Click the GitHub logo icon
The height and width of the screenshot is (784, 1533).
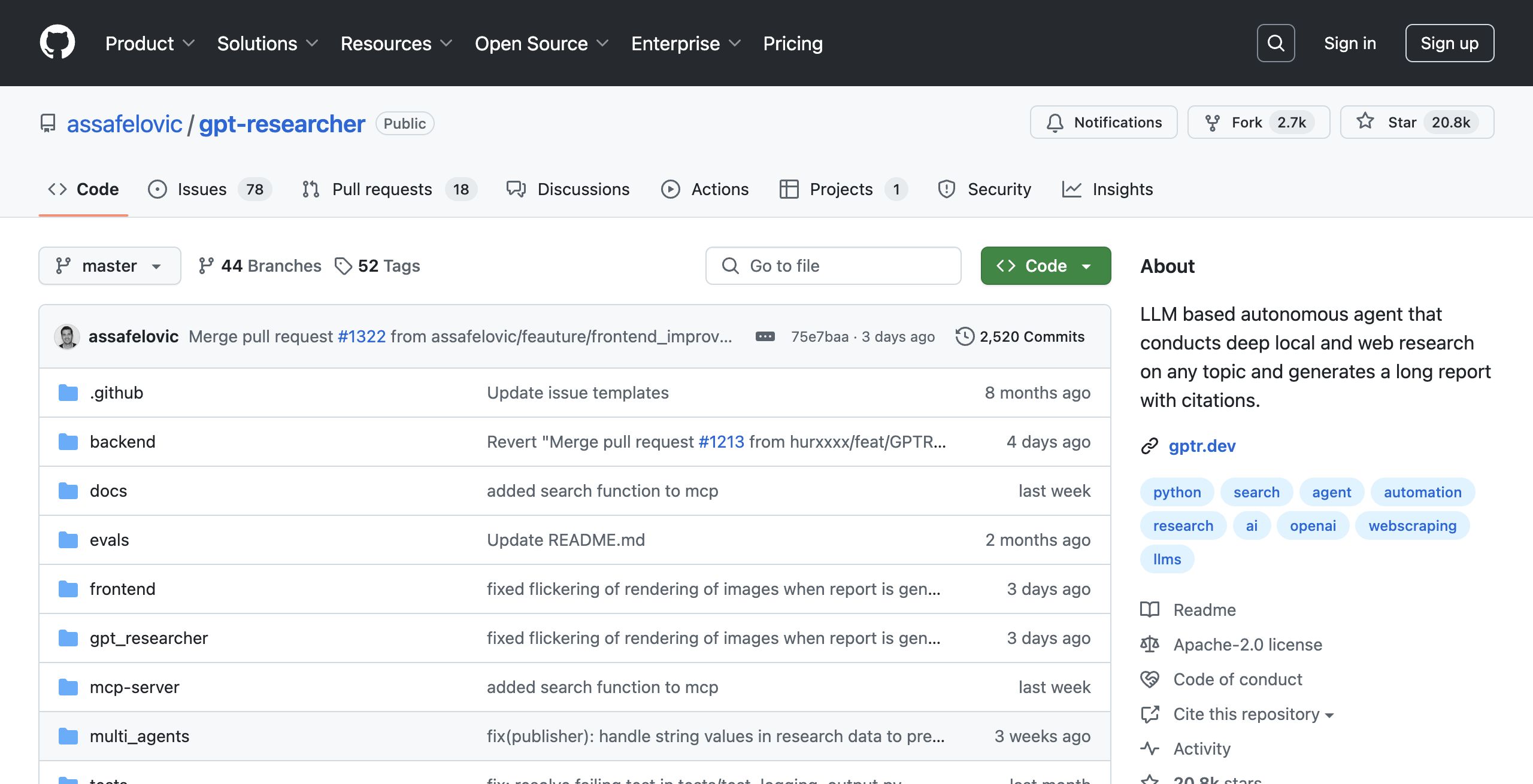(57, 42)
